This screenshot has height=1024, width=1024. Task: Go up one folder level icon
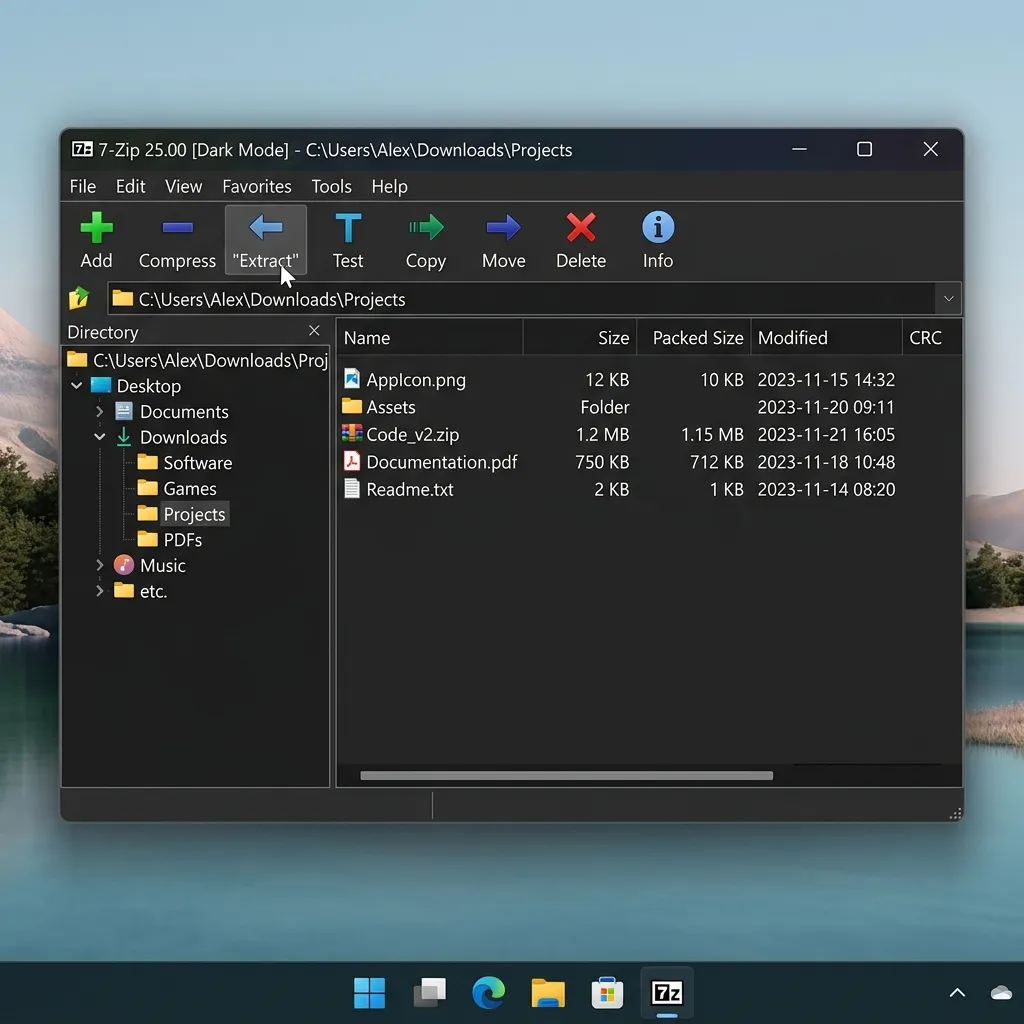[79, 298]
